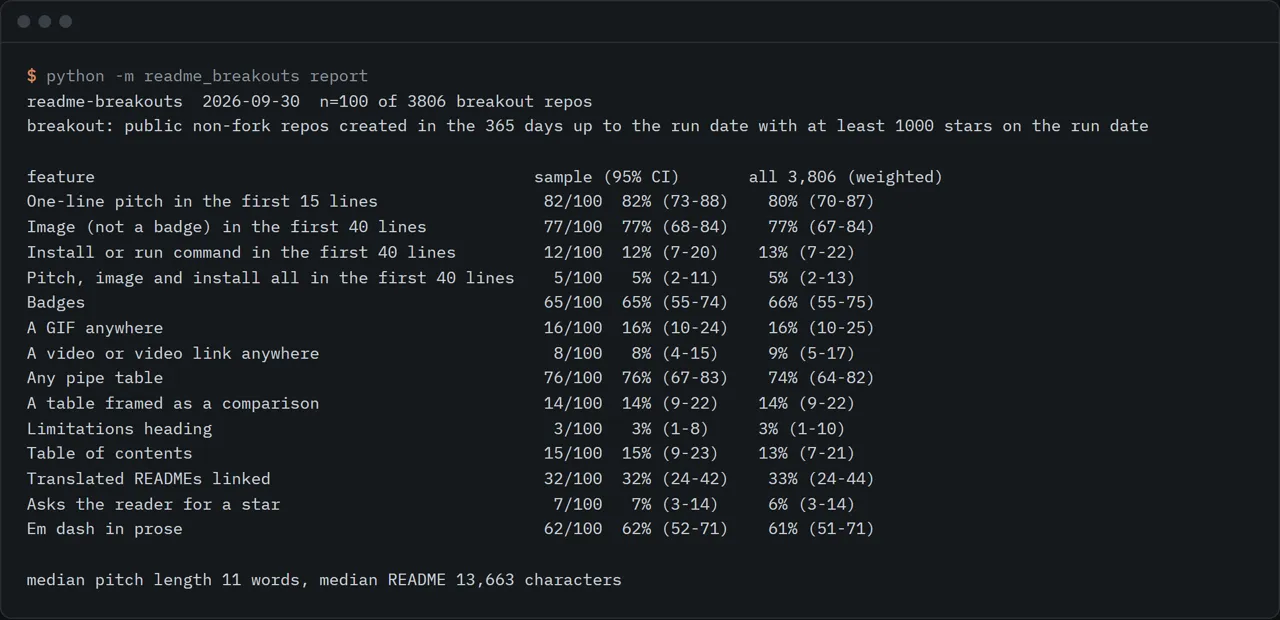The width and height of the screenshot is (1280, 620).
Task: Click the 'Em dash in prose' row label
Action: pyautogui.click(x=105, y=529)
